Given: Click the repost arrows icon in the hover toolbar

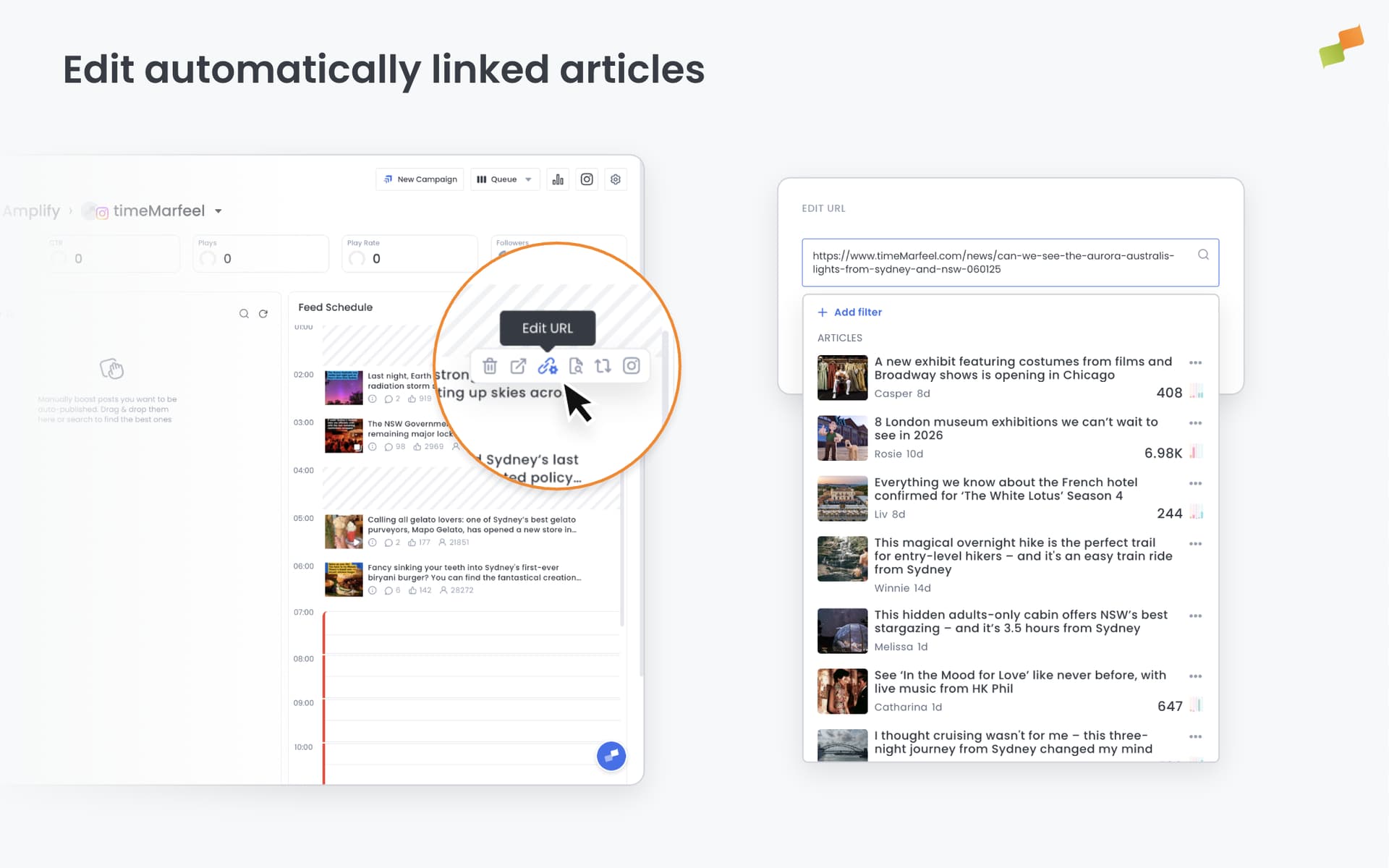Looking at the screenshot, I should [604, 366].
